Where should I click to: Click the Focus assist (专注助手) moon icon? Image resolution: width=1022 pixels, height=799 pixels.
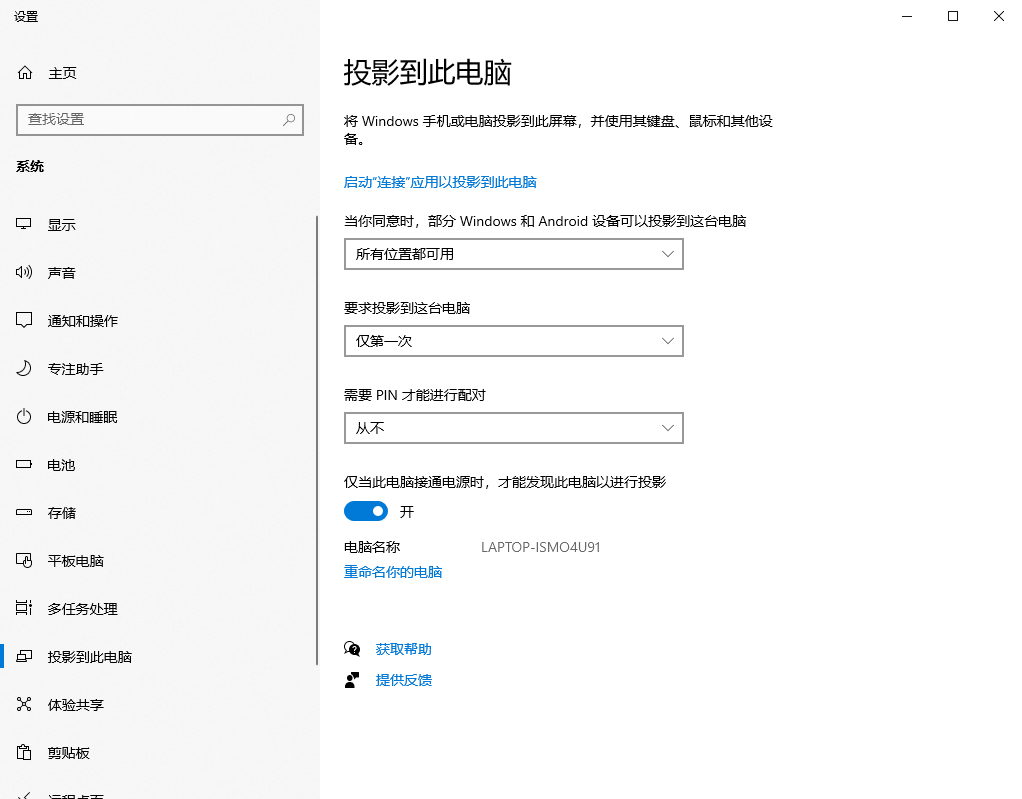(25, 369)
